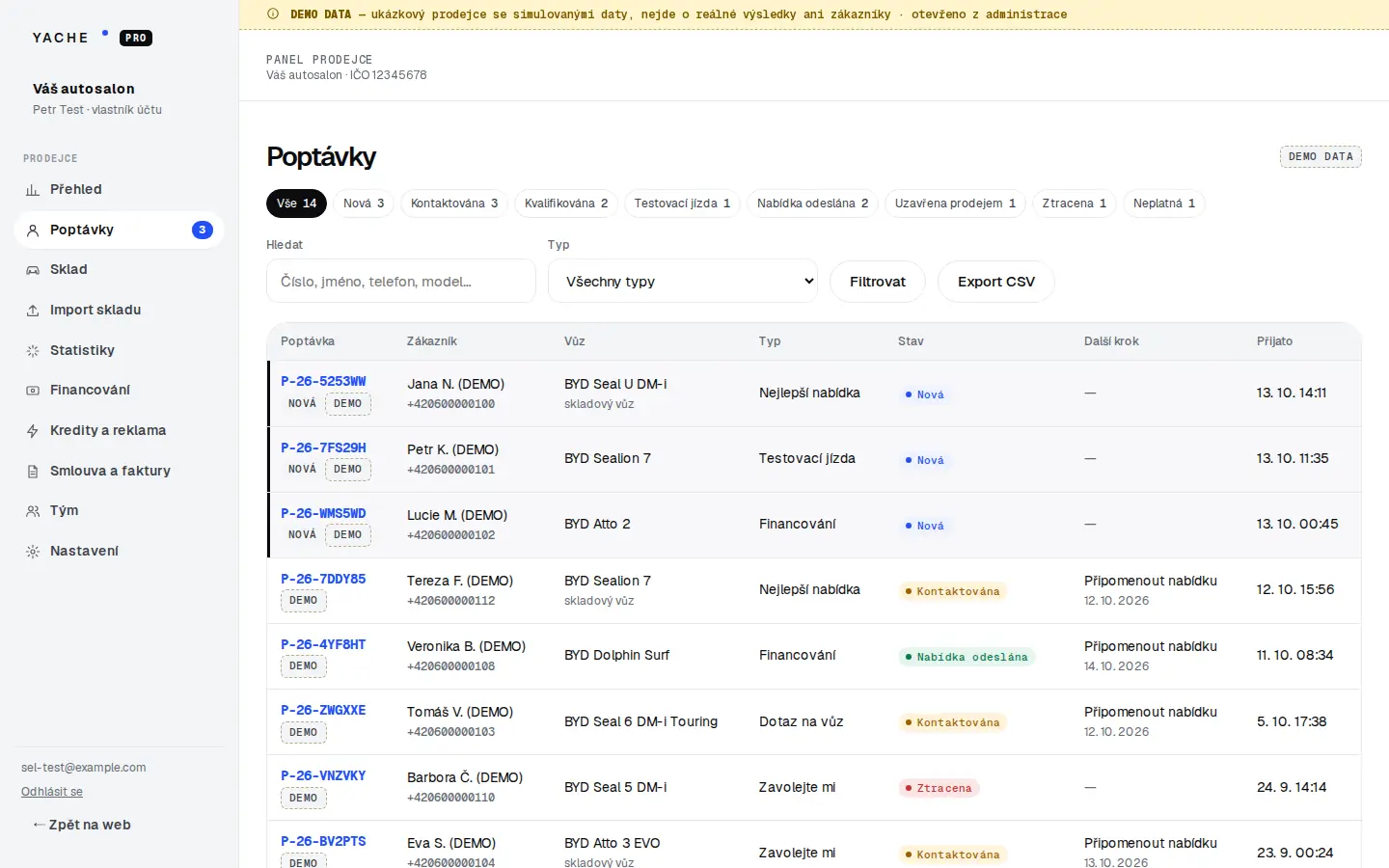Filter by 'Uzavřena prodejem 1'
Image resolution: width=1389 pixels, height=868 pixels.
(955, 203)
